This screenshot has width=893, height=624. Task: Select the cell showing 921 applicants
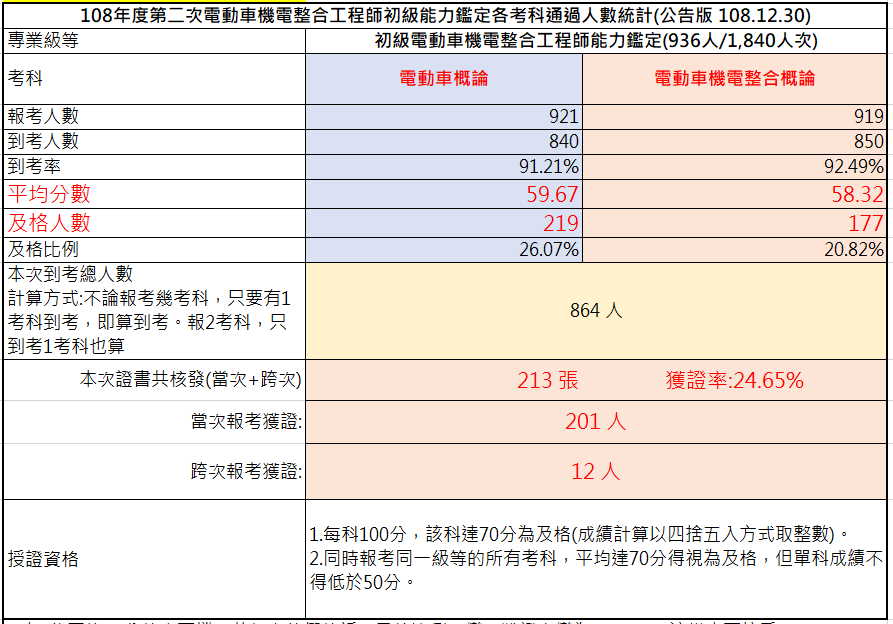tap(443, 116)
